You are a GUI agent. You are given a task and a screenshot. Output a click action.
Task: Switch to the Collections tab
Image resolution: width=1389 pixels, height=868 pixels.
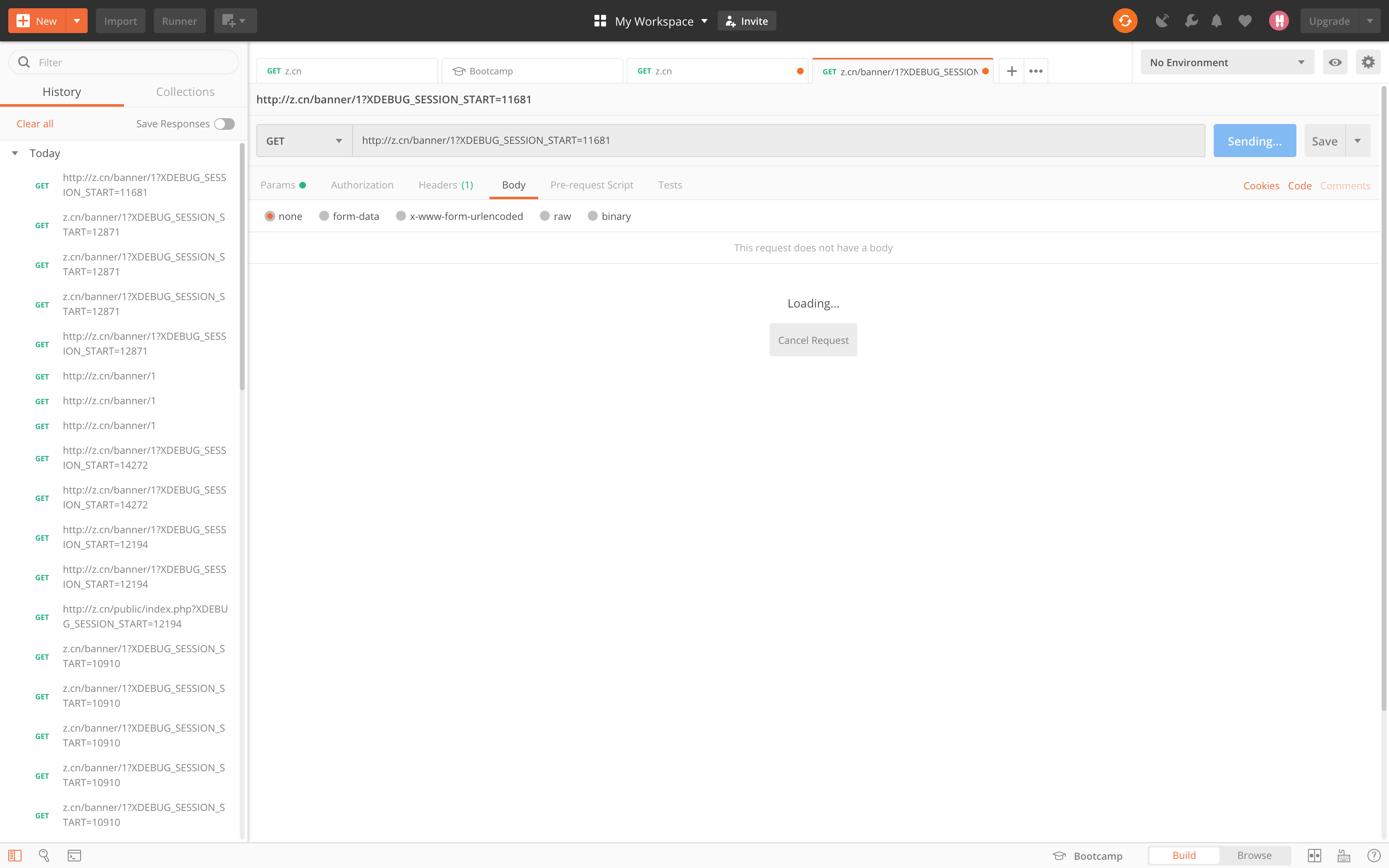185,92
